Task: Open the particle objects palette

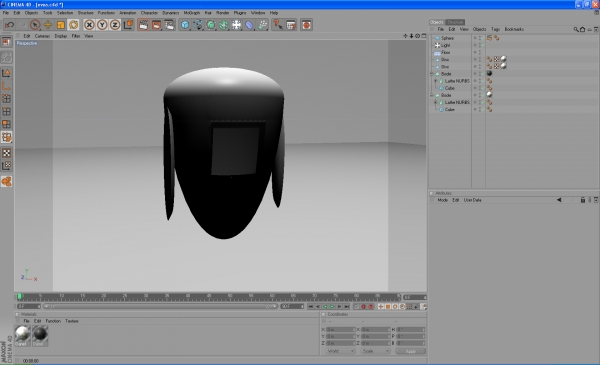Action: [262, 25]
